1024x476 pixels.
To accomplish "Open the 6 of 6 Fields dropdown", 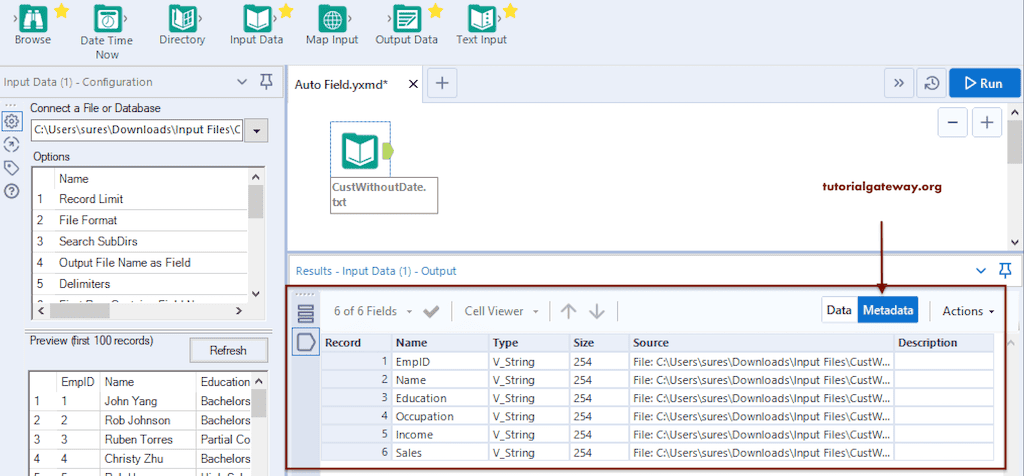I will 373,311.
